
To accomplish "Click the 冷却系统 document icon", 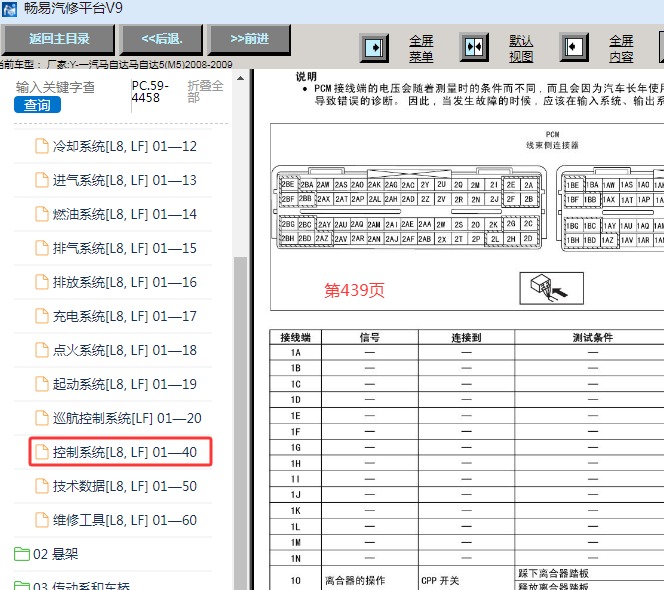I will pyautogui.click(x=42, y=146).
